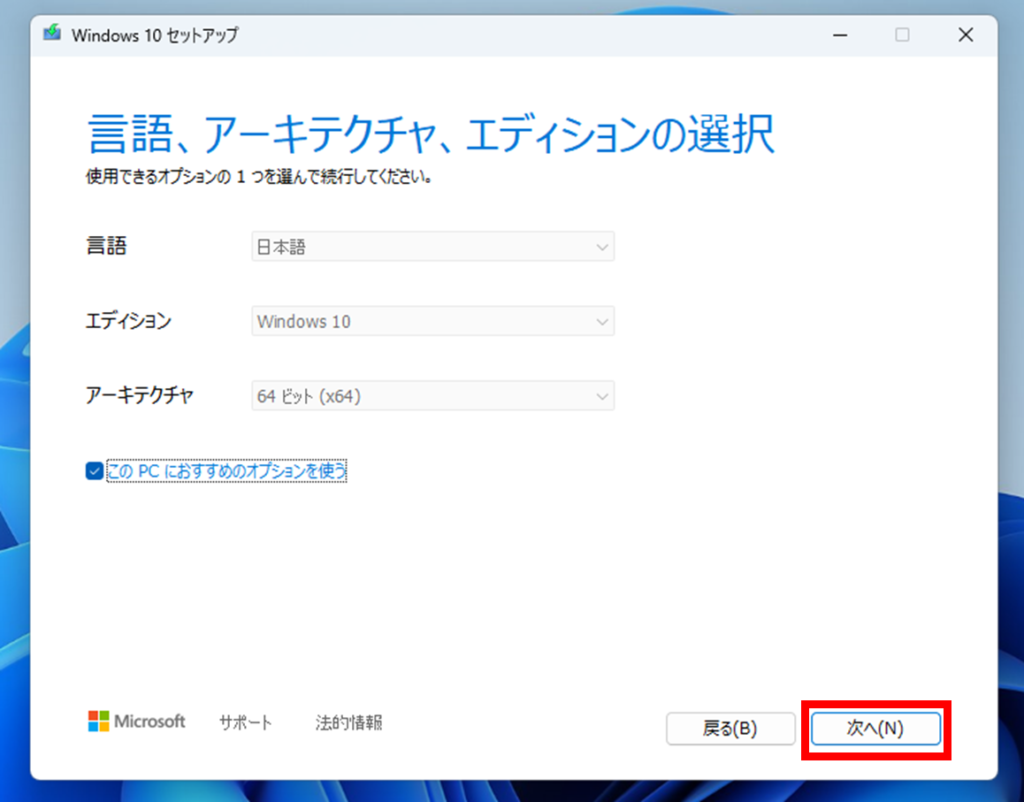
Task: Open the エディション dropdown showing Windows 10
Action: coord(432,321)
